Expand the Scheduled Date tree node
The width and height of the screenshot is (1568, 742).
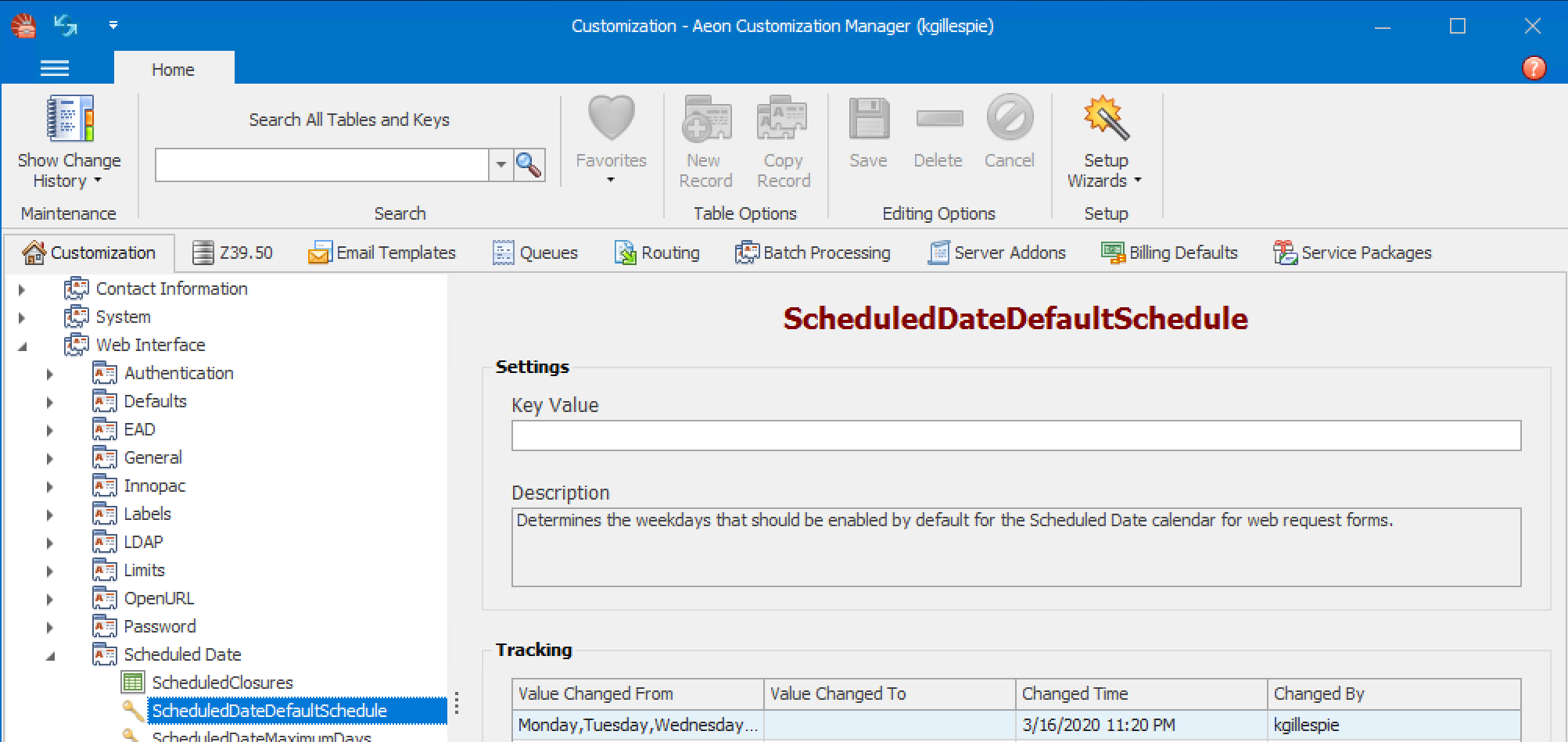pyautogui.click(x=50, y=654)
